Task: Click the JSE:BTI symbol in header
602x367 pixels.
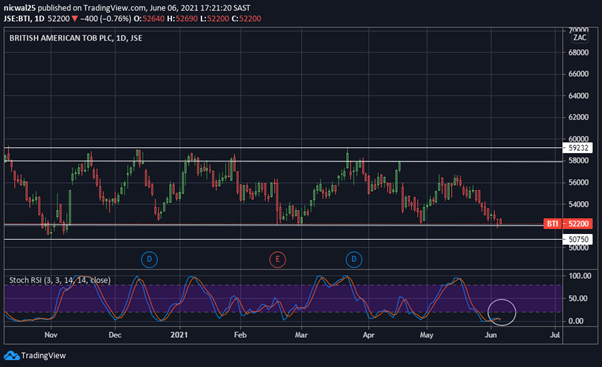Action: point(17,18)
